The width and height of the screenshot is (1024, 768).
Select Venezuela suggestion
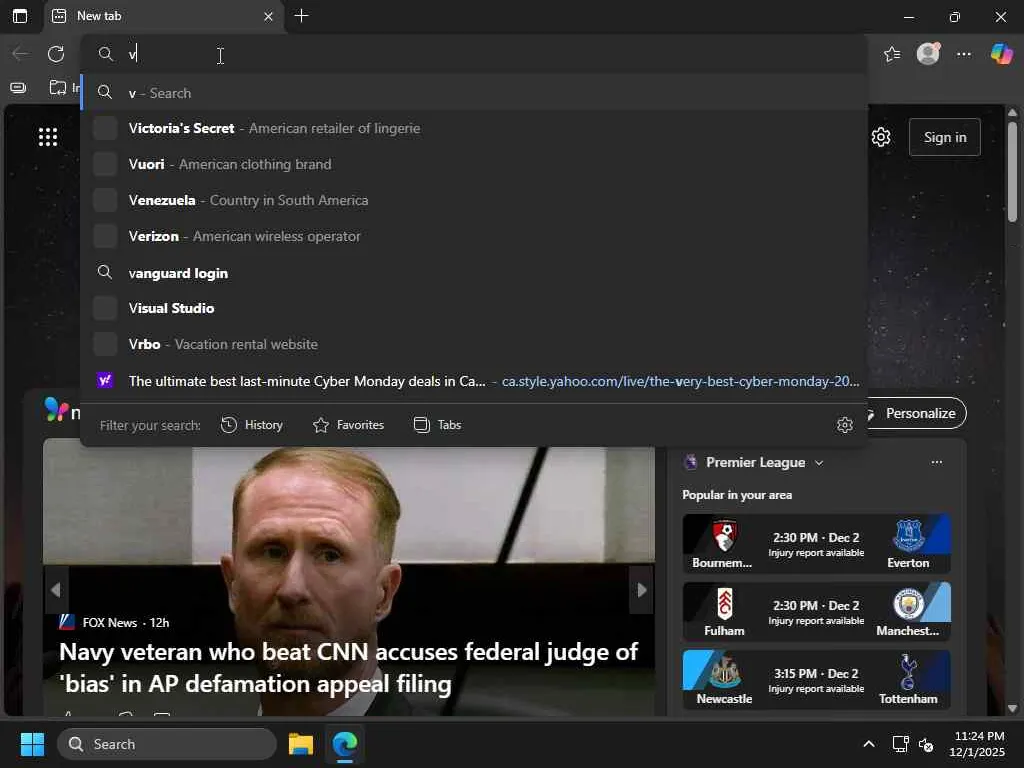tap(474, 200)
